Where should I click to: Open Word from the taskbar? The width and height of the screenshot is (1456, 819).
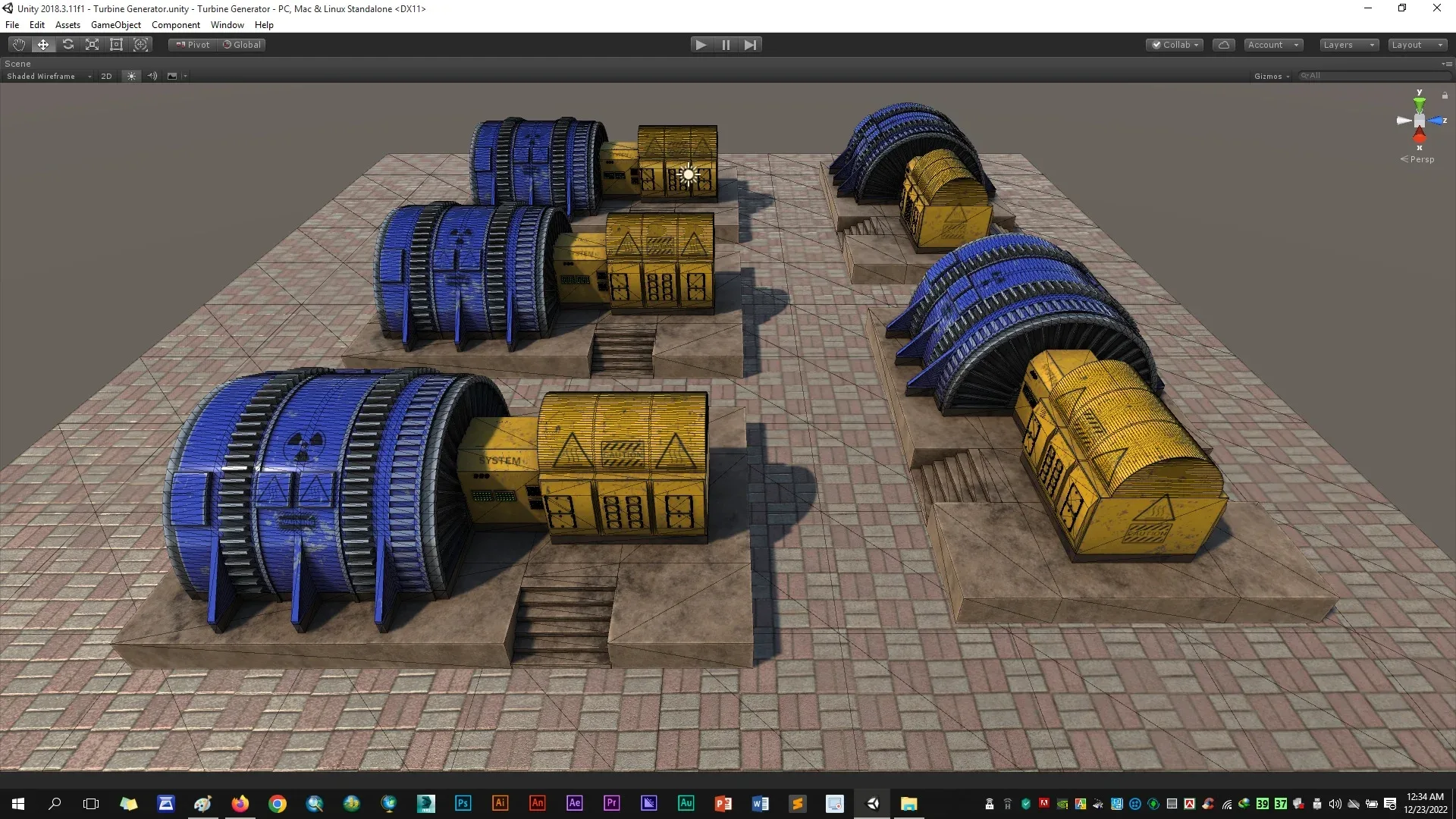pyautogui.click(x=761, y=804)
